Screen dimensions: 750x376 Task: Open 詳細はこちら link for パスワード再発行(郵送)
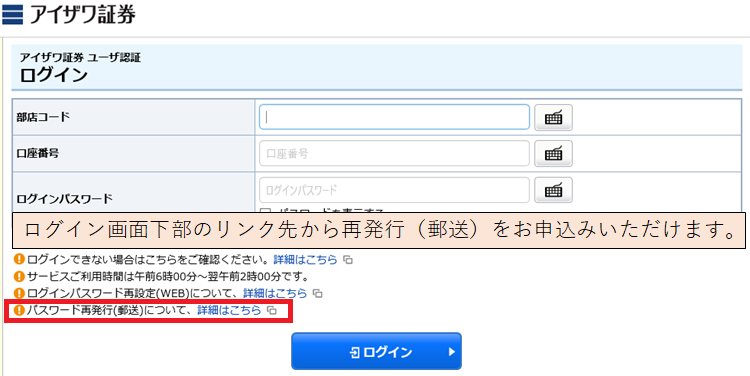(229, 310)
